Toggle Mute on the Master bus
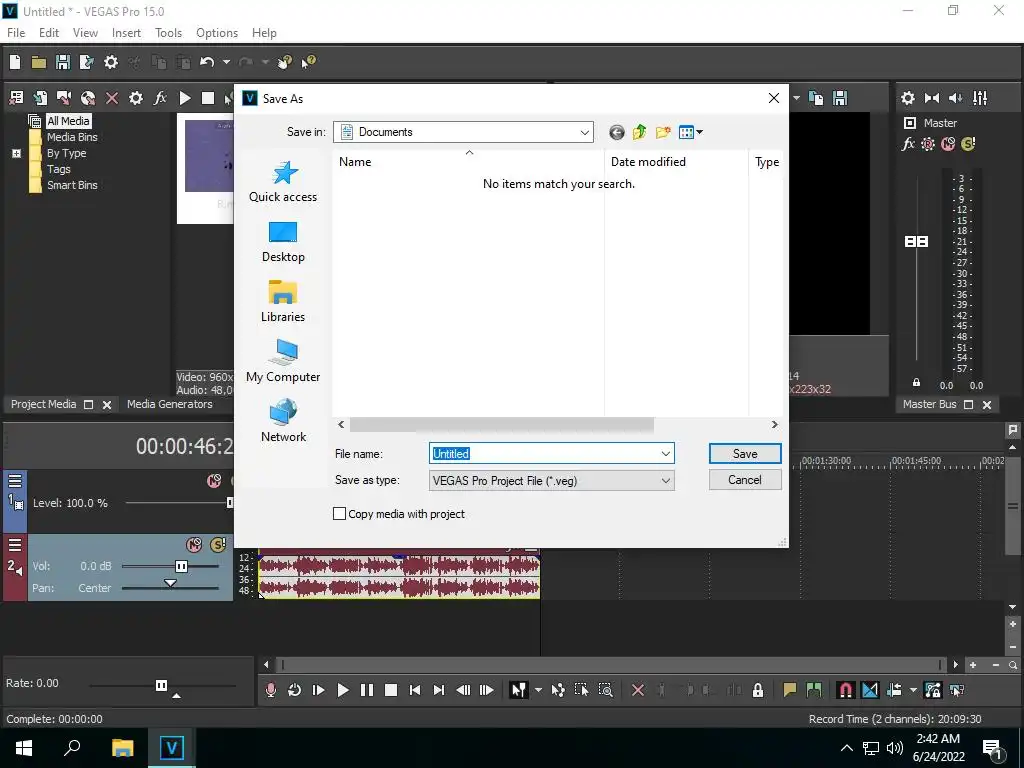 point(948,144)
